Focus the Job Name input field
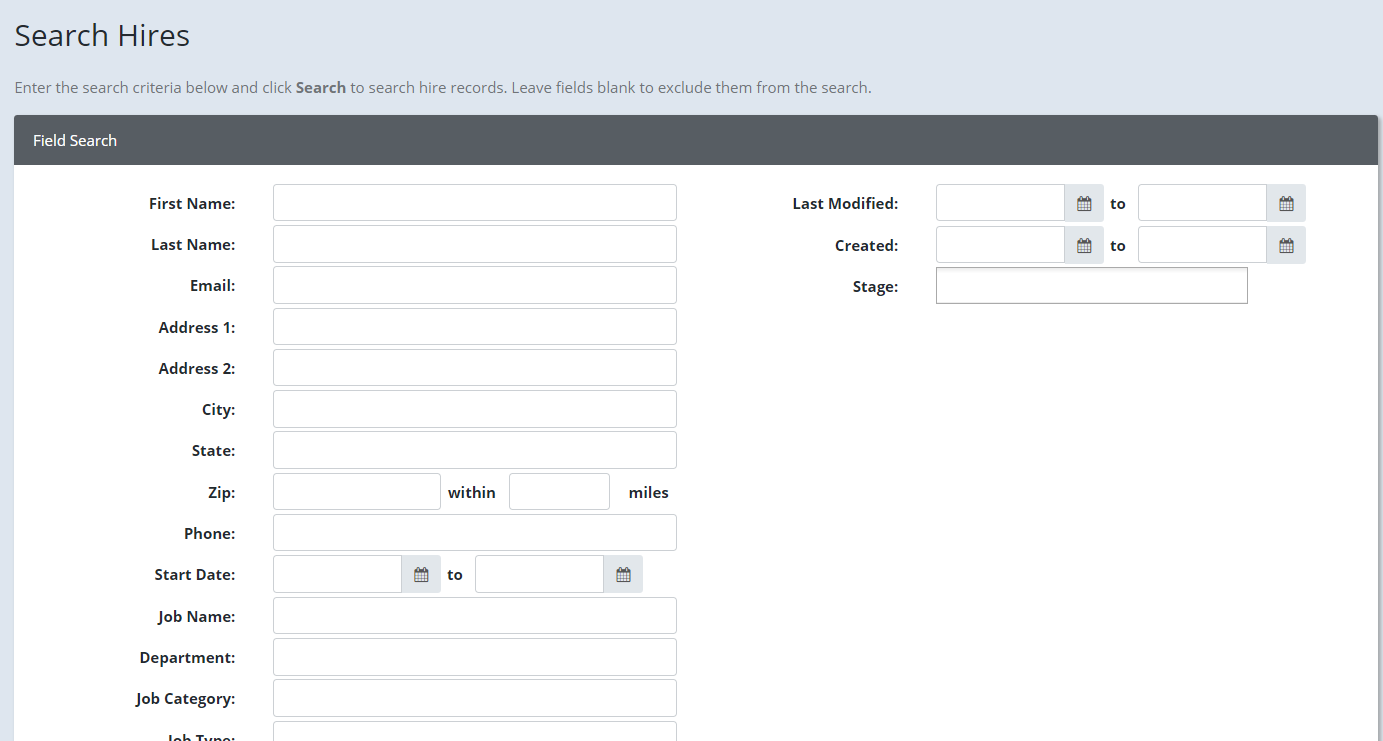The image size is (1383, 741). (474, 615)
